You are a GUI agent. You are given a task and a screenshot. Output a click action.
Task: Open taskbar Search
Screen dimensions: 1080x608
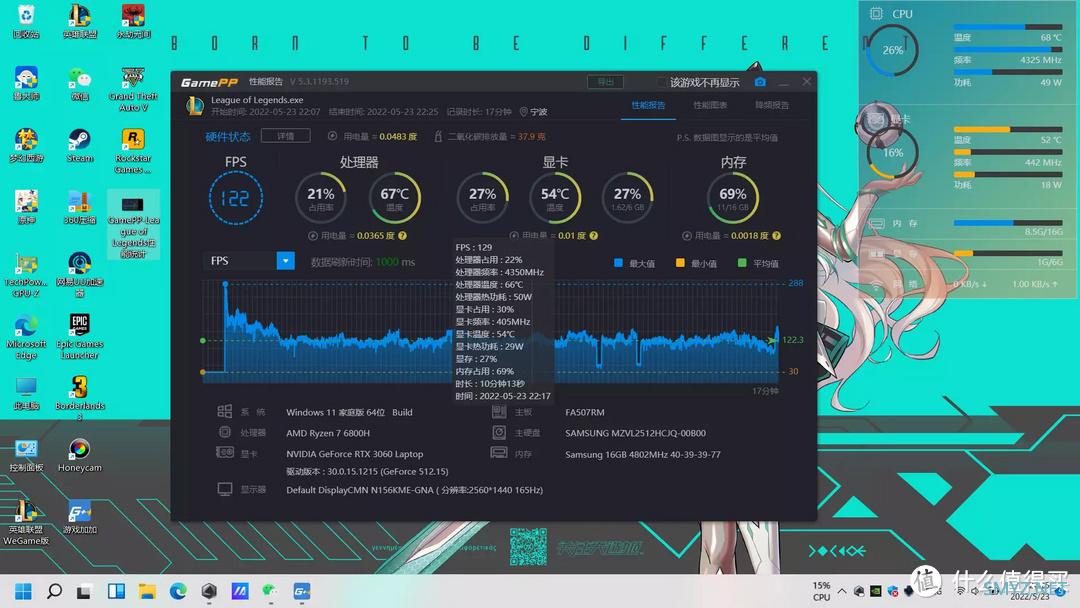pos(54,591)
